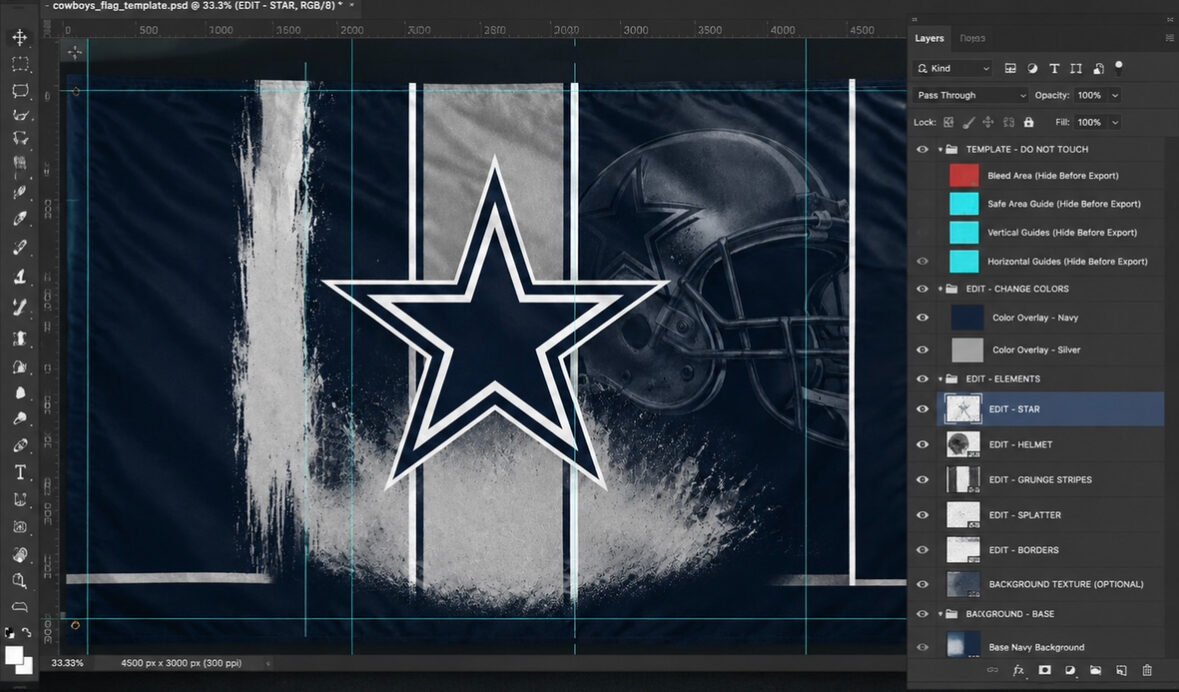The height and width of the screenshot is (692, 1179).
Task: Switch to the Layers tab
Action: click(929, 38)
